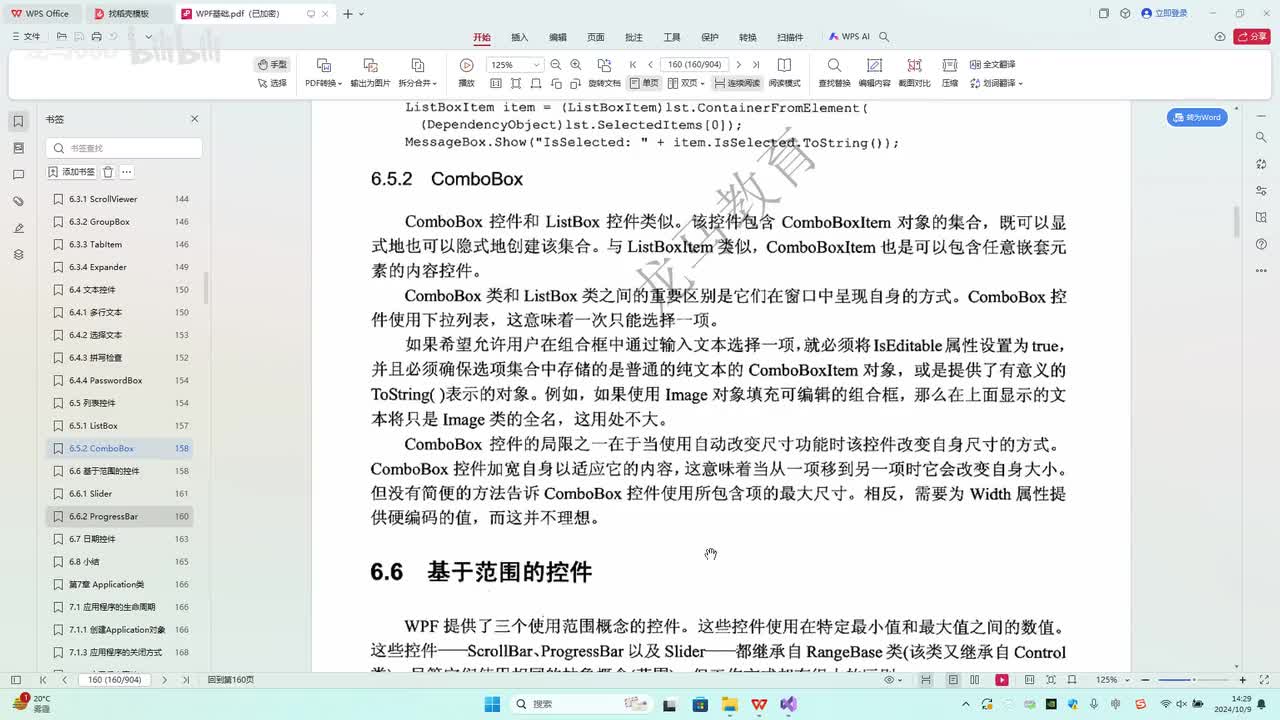Click the document's vertical scrollbar thumb
Viewport: 1280px width, 720px height.
[x=1237, y=222]
